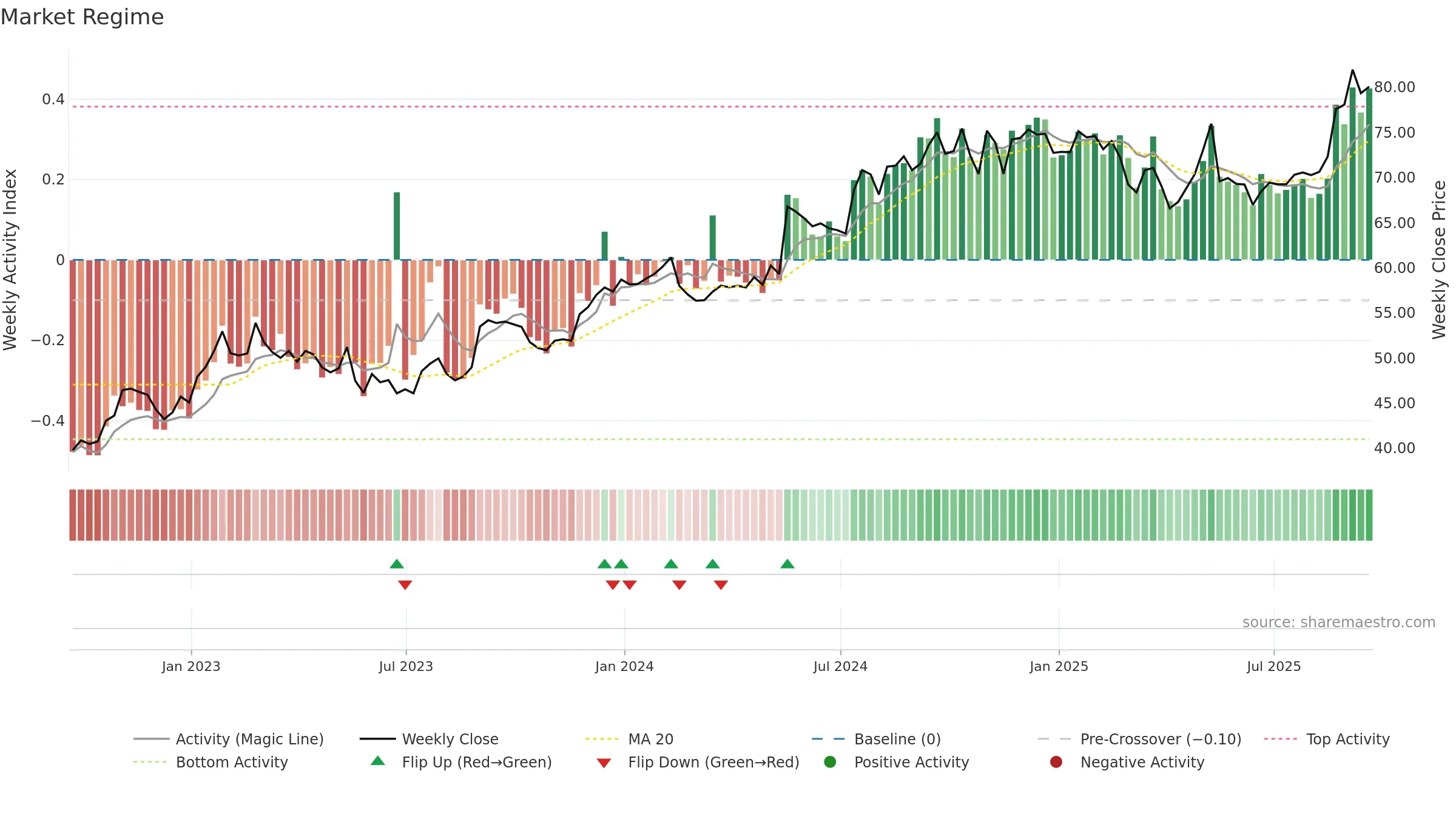Toggle Bottom Activity legend entry
Viewport: 1456px width, 819px height.
(x=211, y=762)
